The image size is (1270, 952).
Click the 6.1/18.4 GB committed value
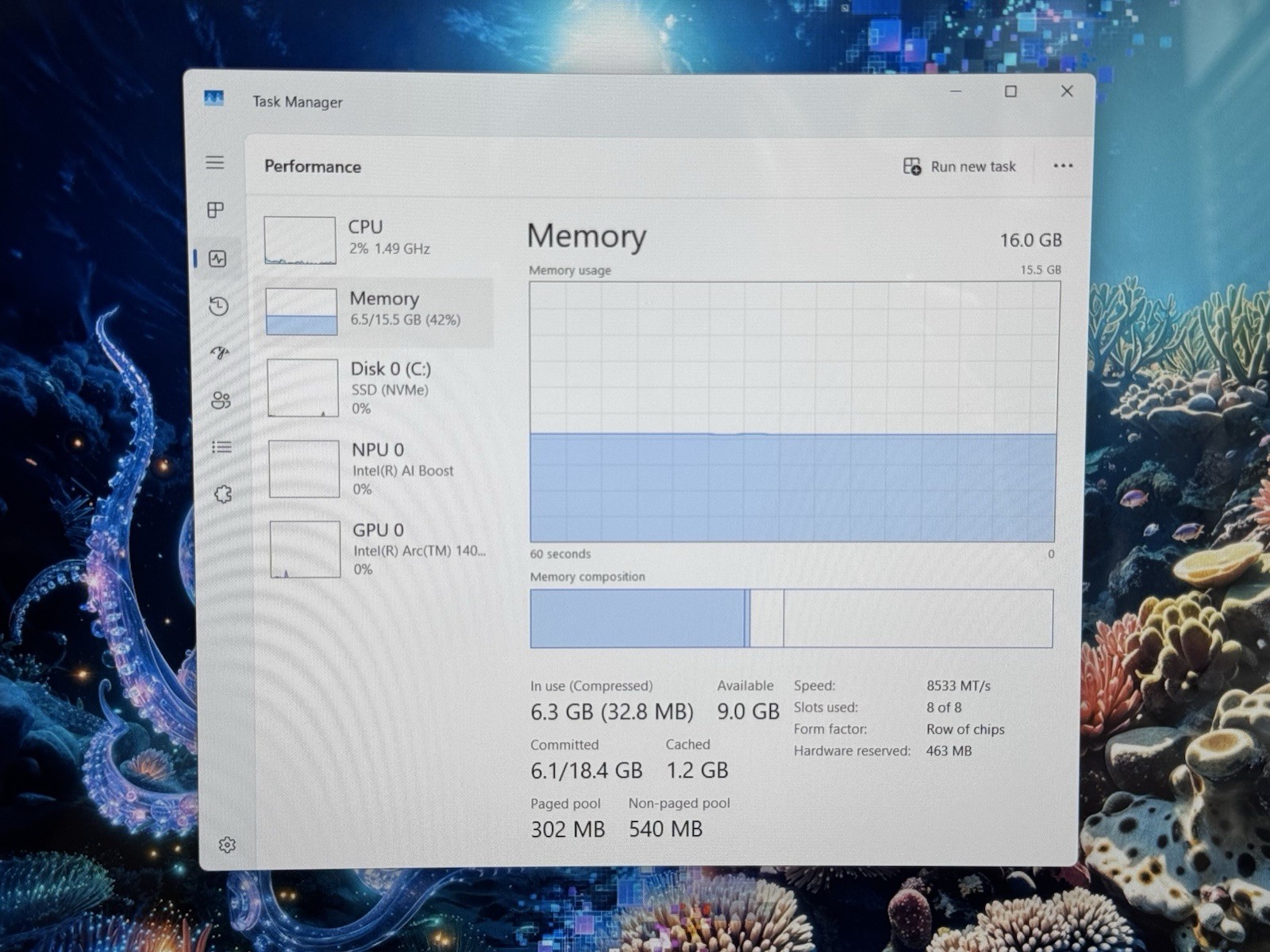pyautogui.click(x=587, y=770)
